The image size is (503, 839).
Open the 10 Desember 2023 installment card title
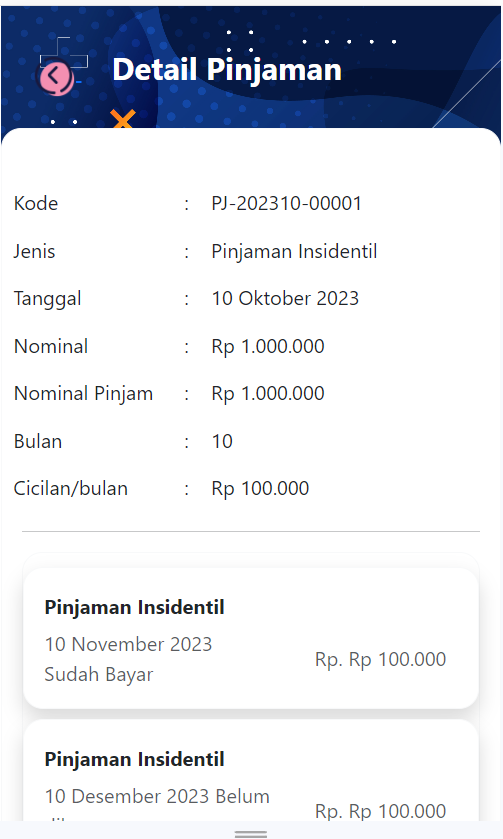(x=134, y=759)
